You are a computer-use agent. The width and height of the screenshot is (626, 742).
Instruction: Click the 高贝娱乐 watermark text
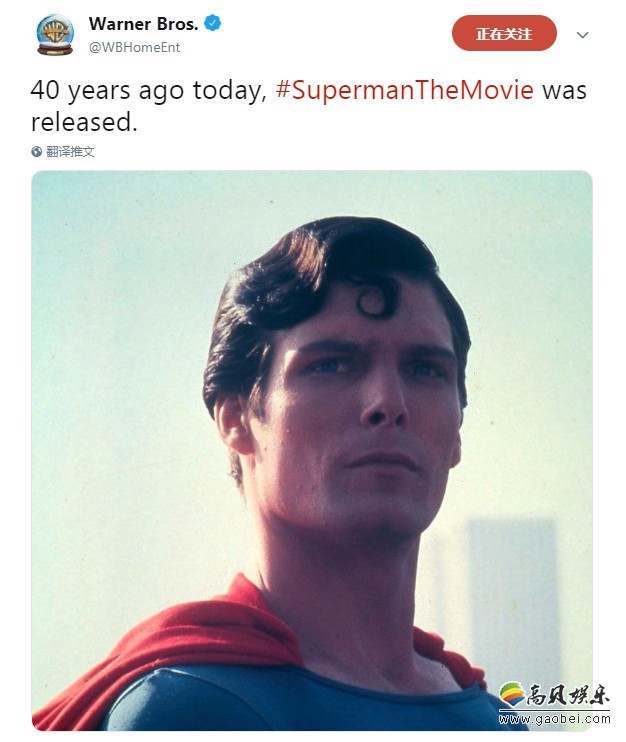pyautogui.click(x=568, y=696)
